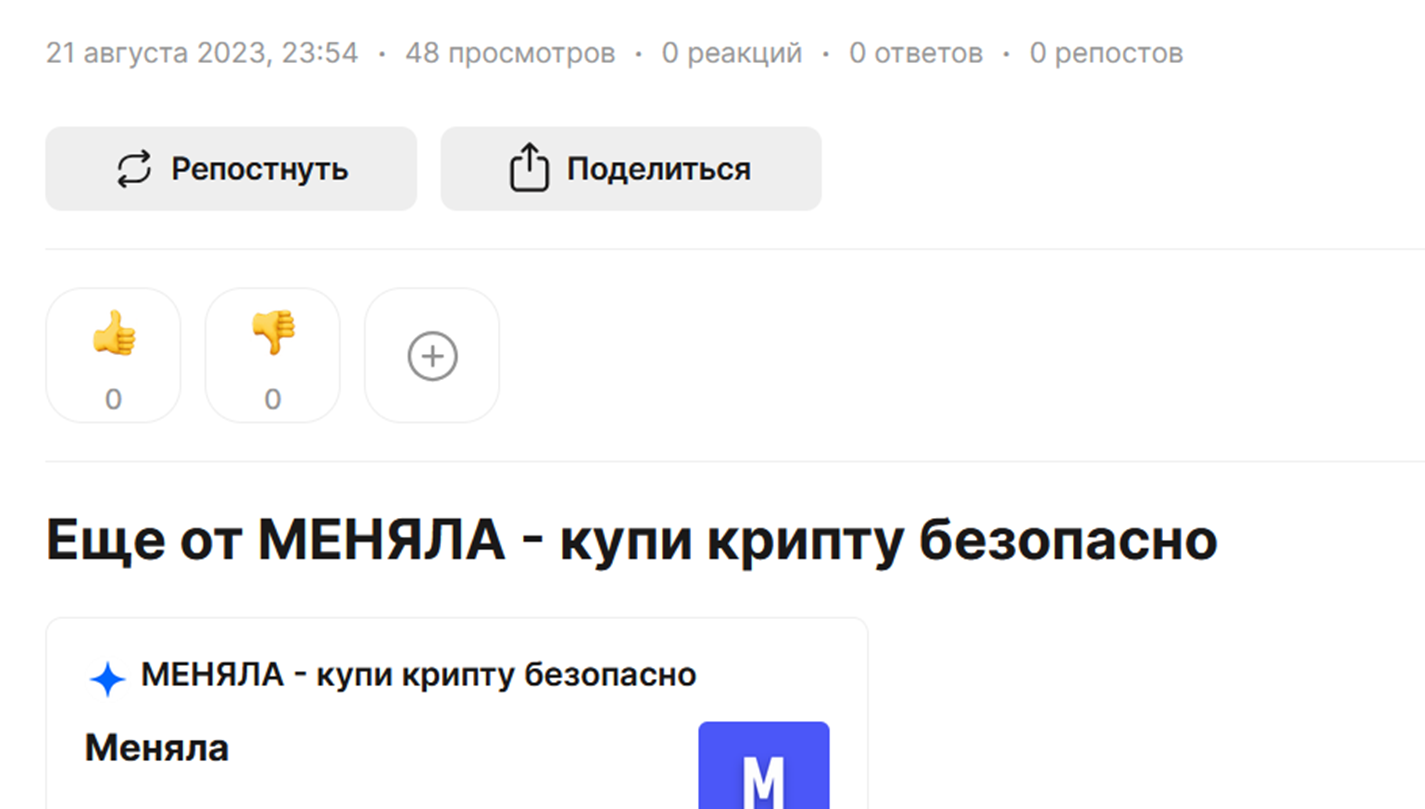Click heading Еще от МЕНЯЛА - купи крипту безопасно
Screen dimensions: 1425x809
click(x=632, y=541)
